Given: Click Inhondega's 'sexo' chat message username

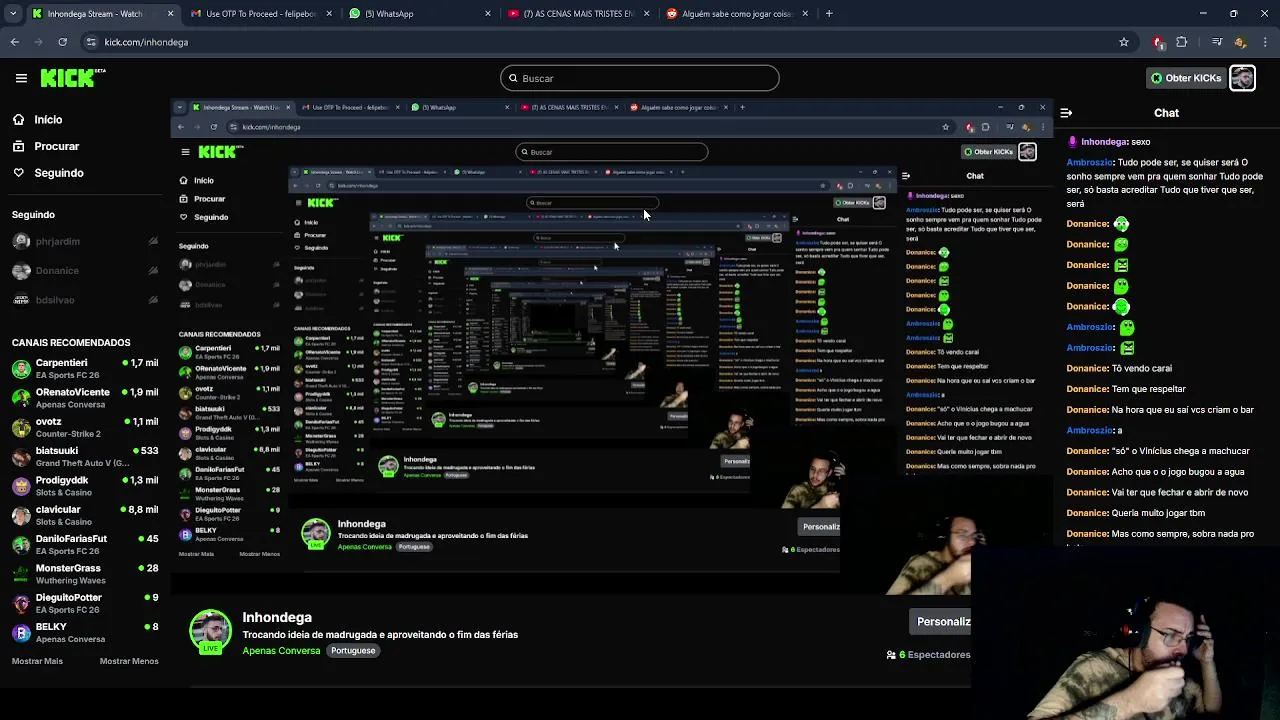Looking at the screenshot, I should pyautogui.click(x=1104, y=142).
